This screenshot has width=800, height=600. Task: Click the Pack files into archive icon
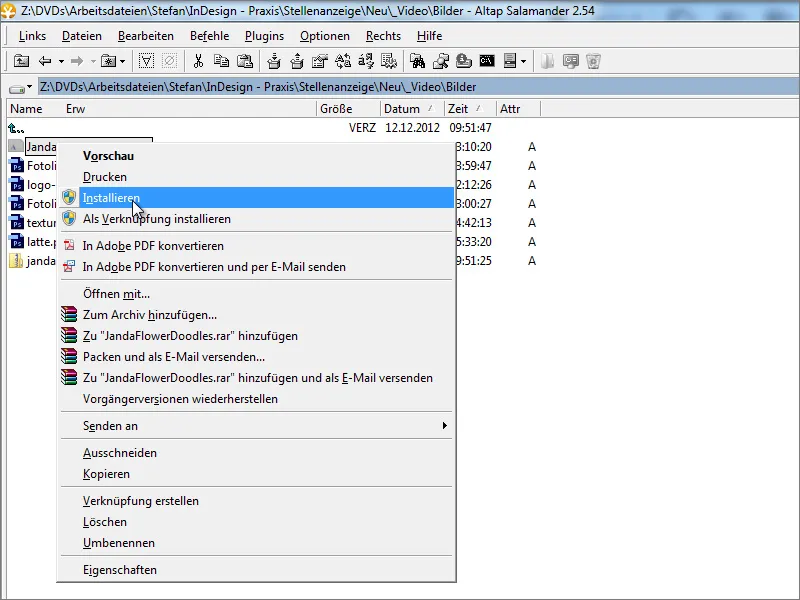274,61
